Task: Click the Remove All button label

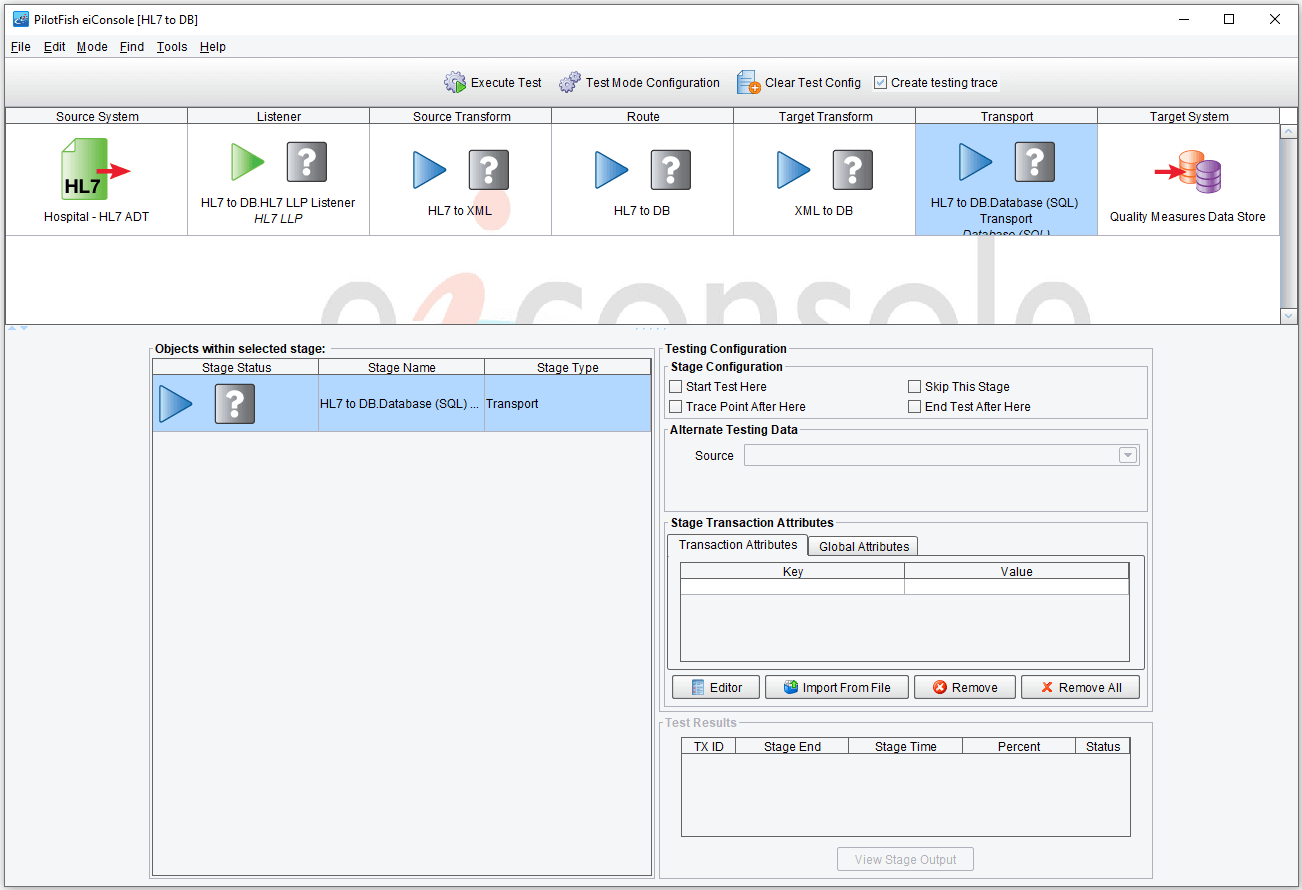Action: click(x=1090, y=688)
